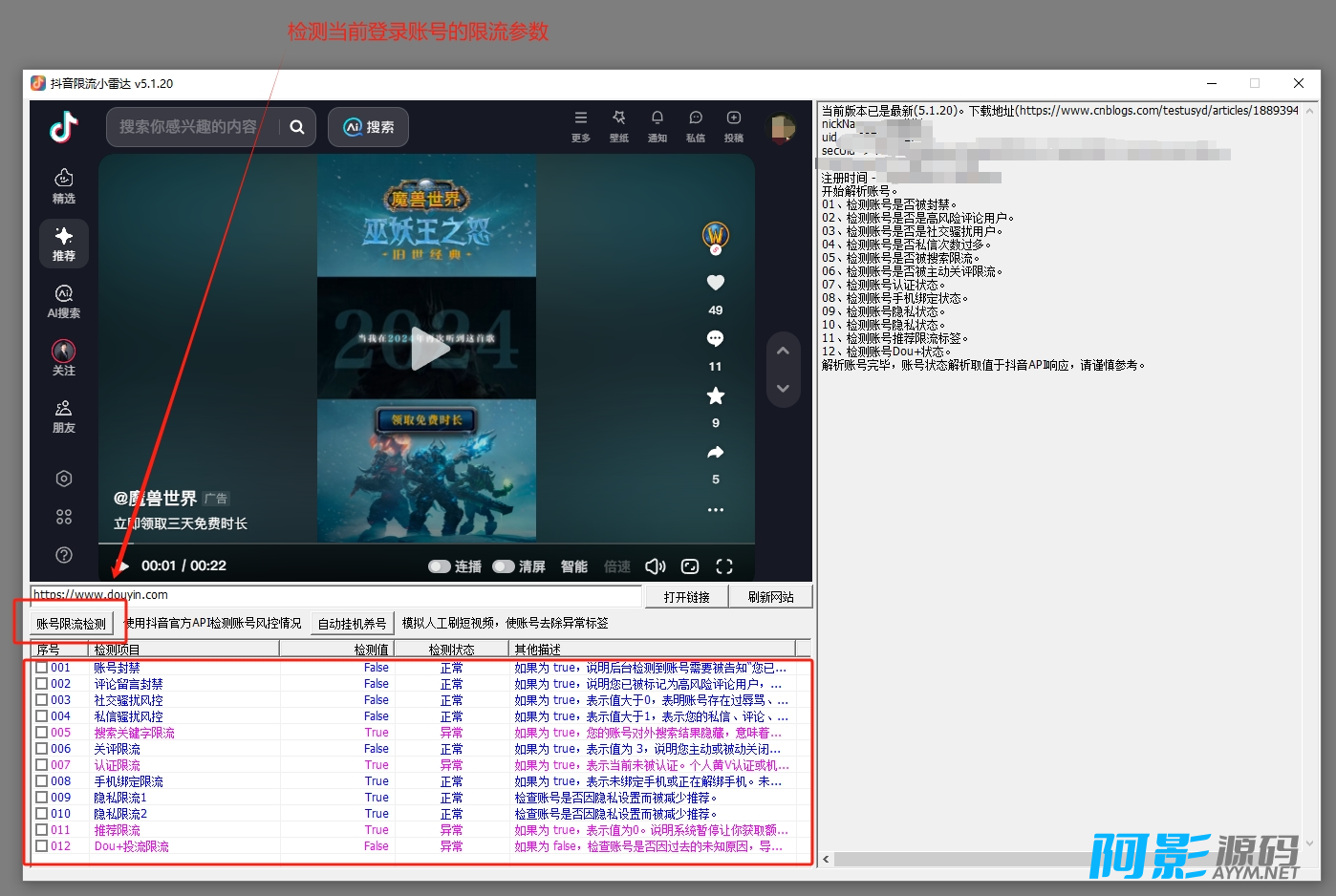1336x896 pixels.
Task: Click the 刷新网站 button
Action: coord(771,597)
